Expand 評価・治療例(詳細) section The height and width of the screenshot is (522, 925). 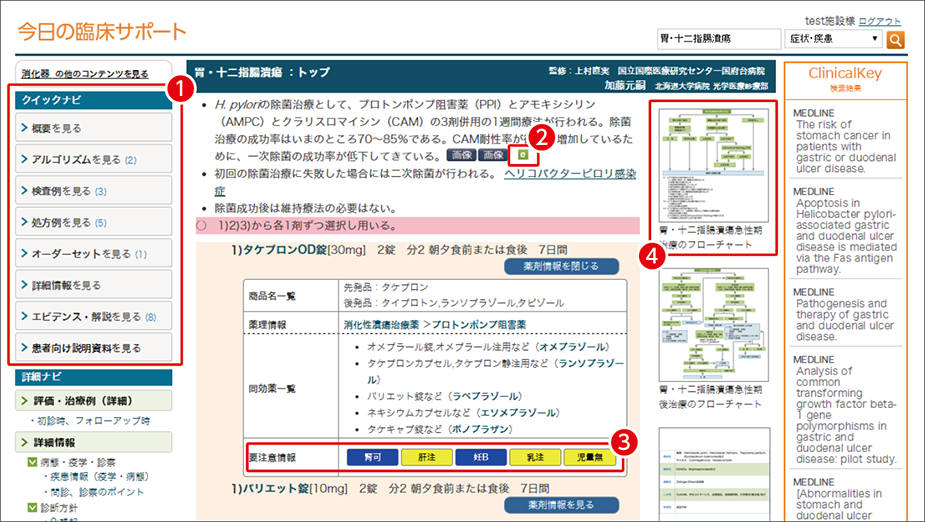(94, 400)
